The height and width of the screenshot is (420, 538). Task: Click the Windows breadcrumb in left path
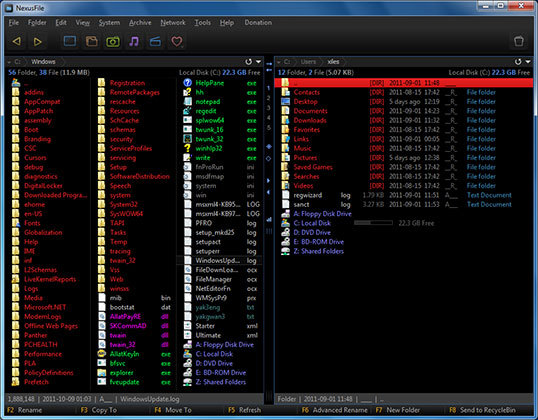tap(43, 62)
